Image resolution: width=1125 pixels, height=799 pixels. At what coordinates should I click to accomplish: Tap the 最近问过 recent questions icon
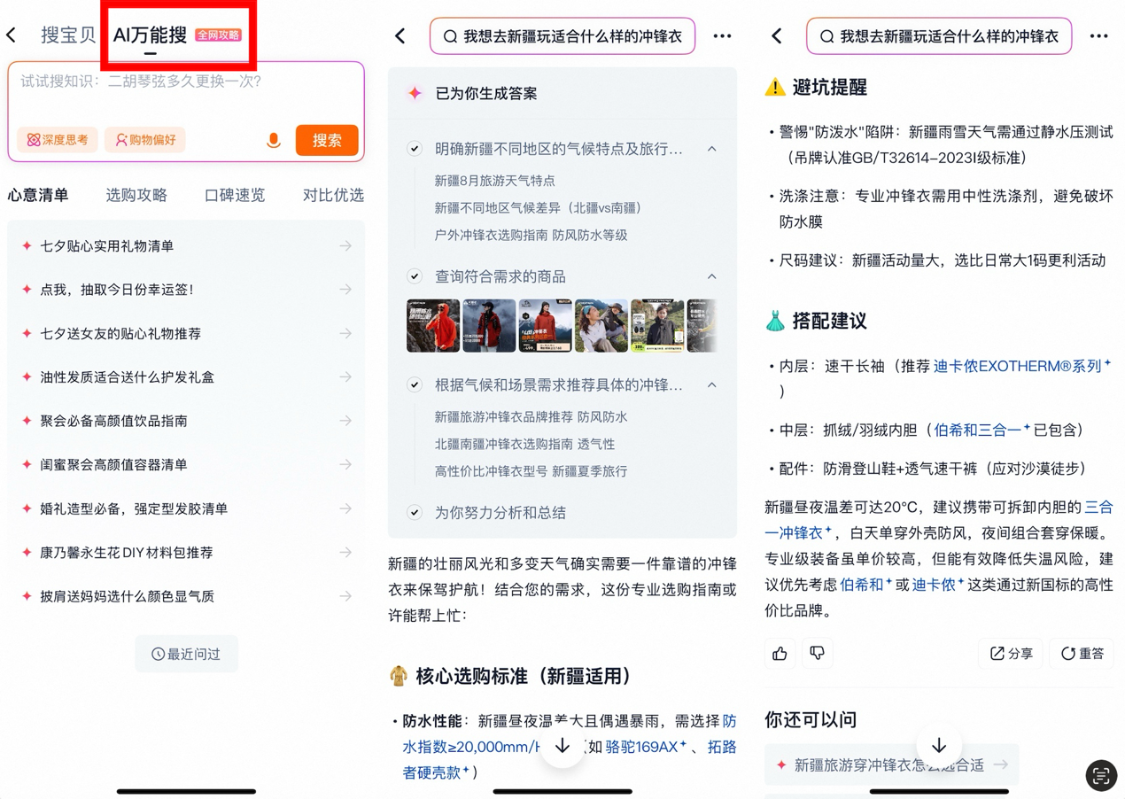(157, 654)
